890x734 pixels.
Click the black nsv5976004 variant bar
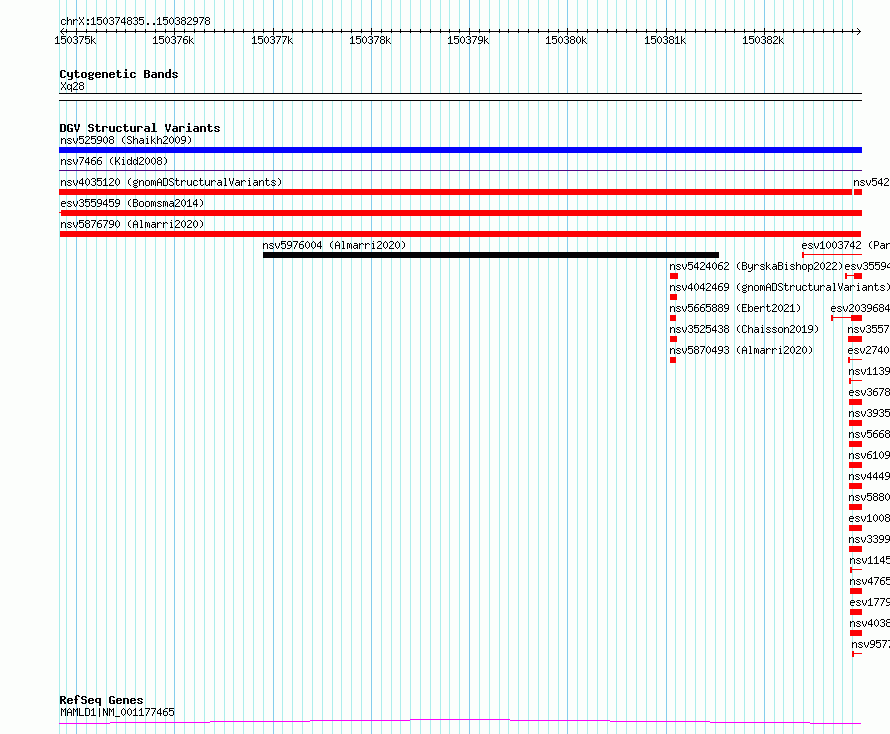[491, 255]
